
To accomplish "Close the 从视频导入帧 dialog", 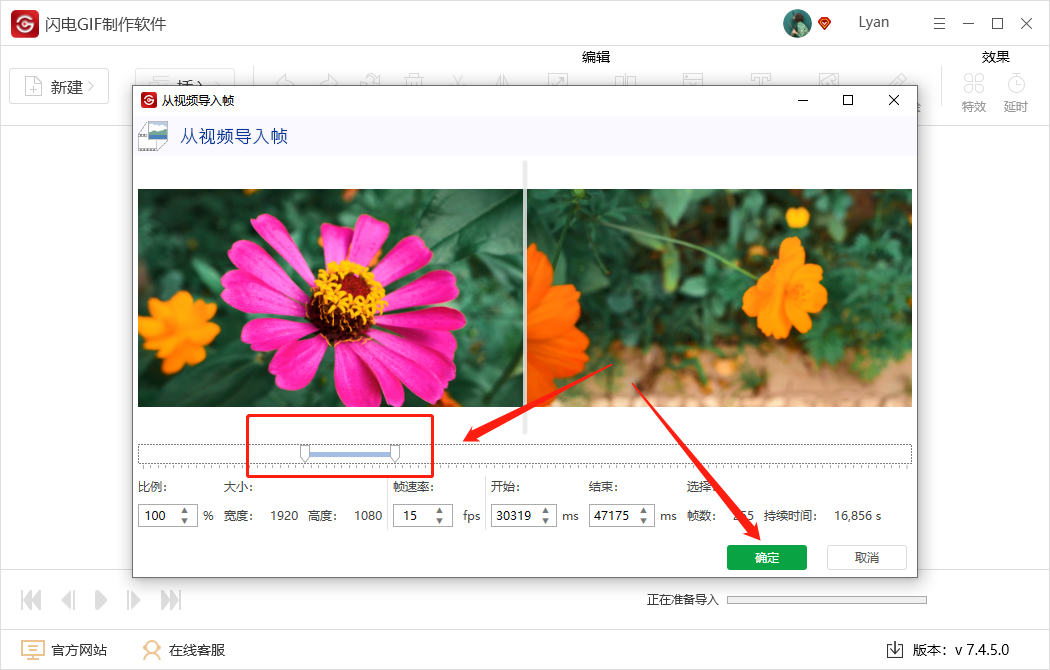I will [894, 100].
